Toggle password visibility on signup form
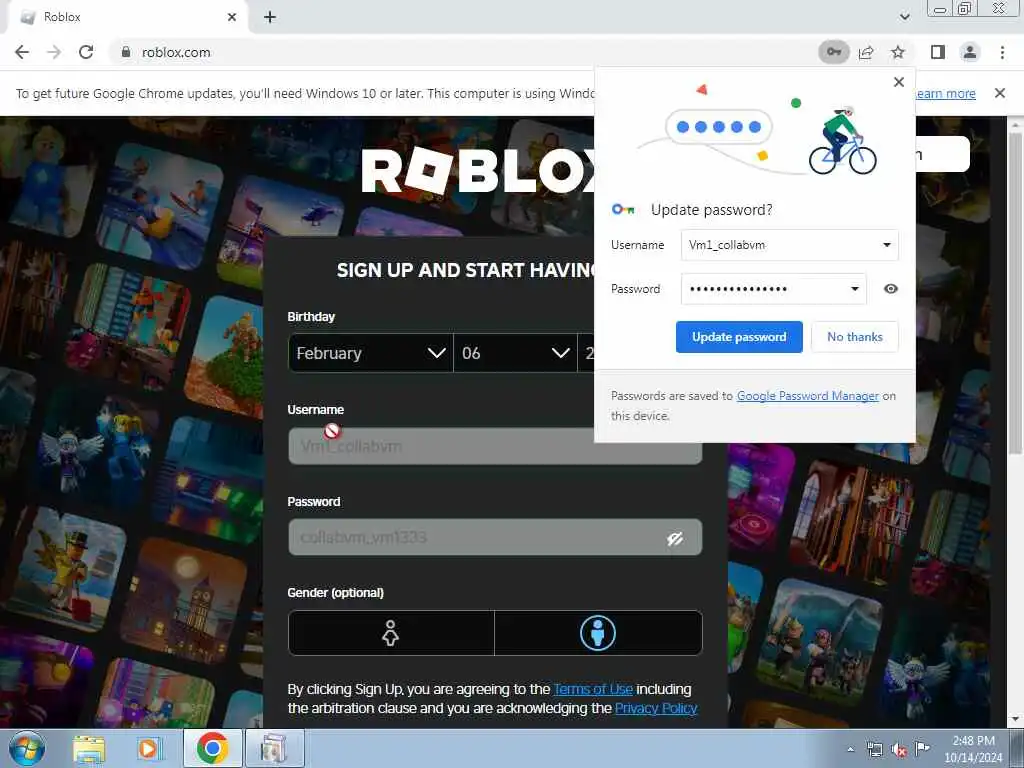 tap(675, 538)
